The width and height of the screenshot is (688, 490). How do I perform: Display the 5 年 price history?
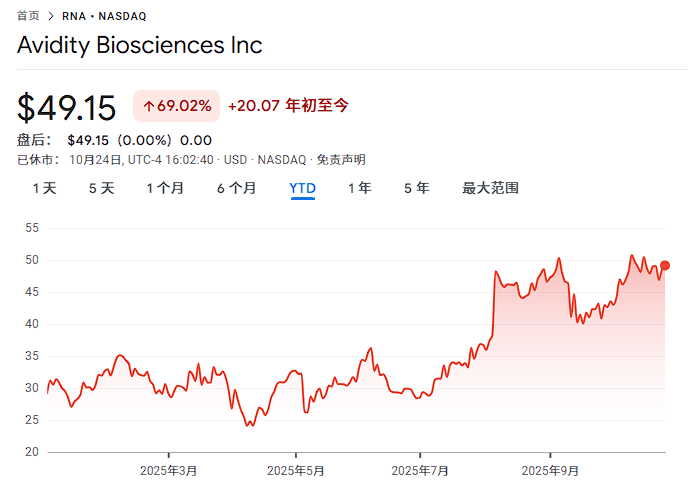(416, 188)
